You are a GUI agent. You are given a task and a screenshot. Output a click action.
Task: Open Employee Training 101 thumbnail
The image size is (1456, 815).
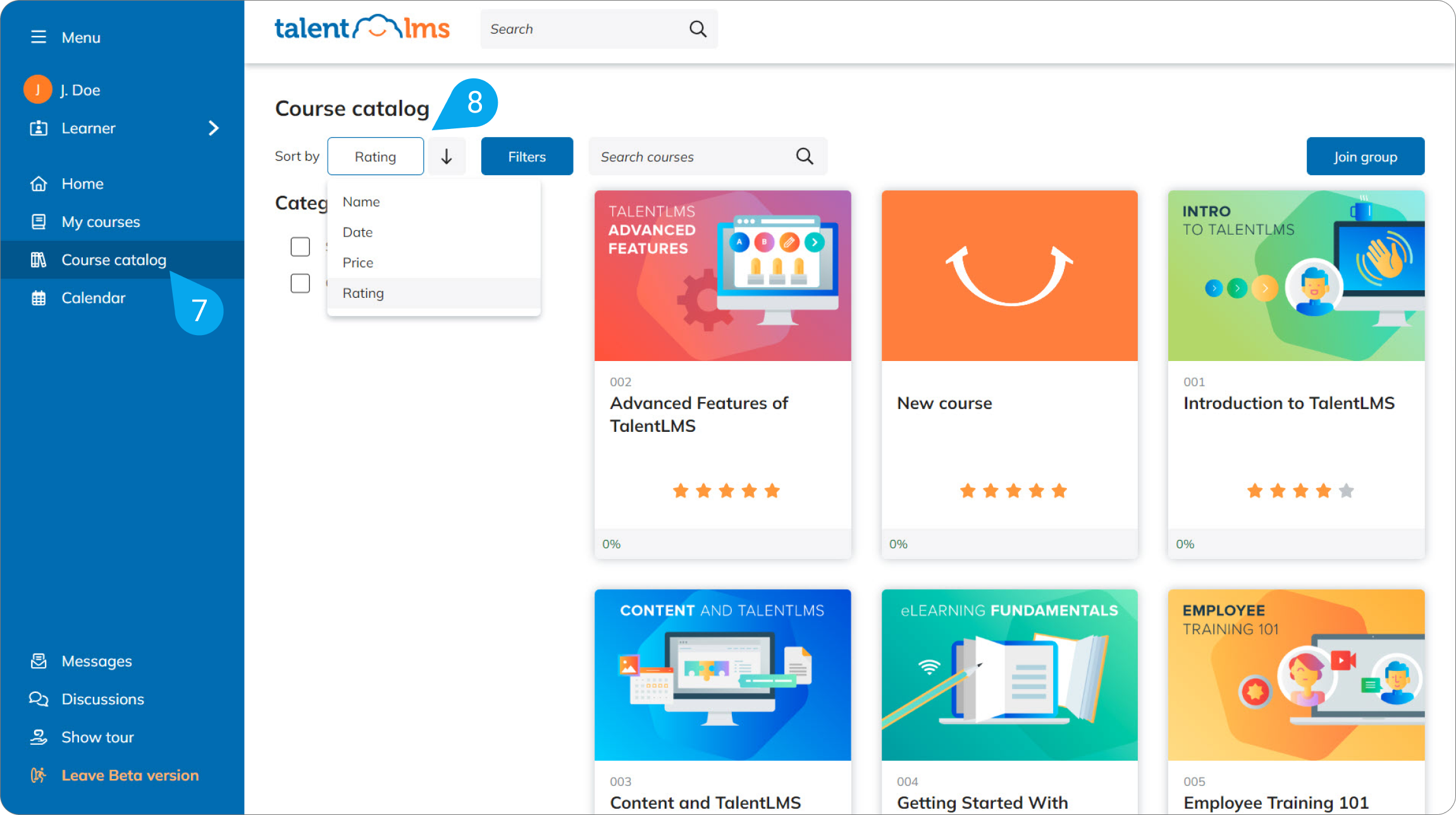[1297, 675]
